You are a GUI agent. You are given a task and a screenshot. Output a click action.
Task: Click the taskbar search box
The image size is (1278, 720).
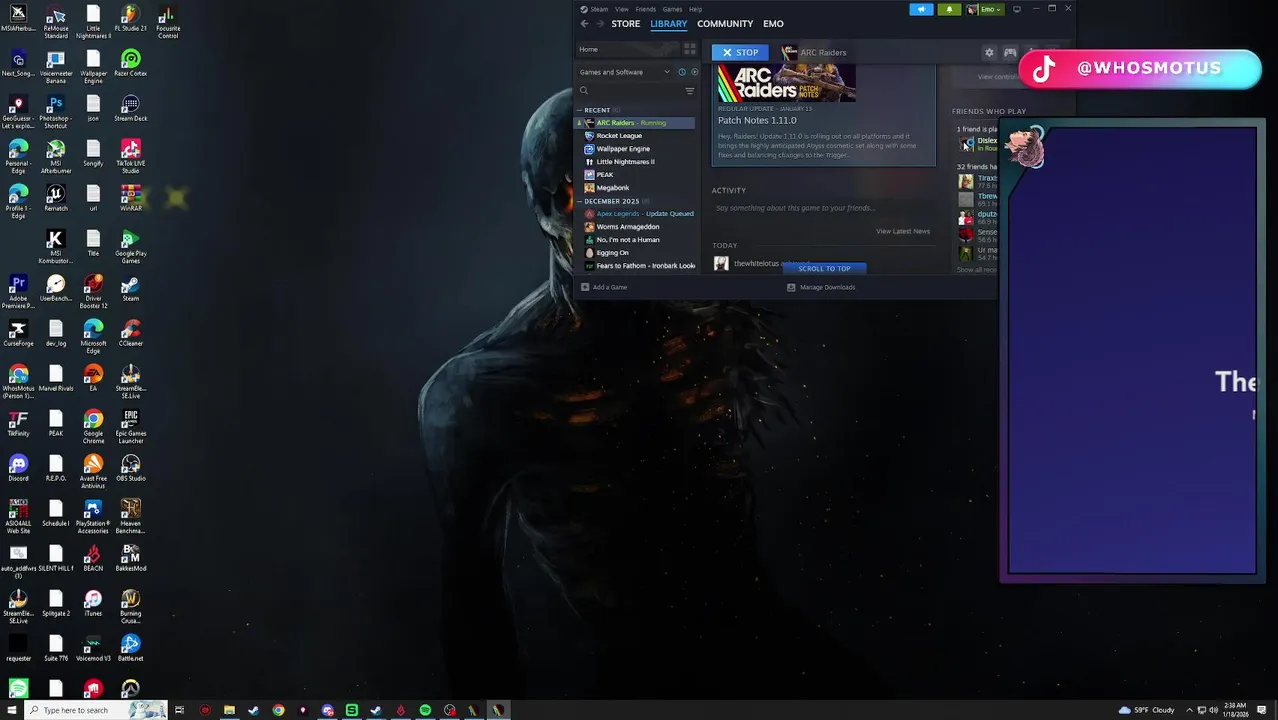click(x=95, y=710)
